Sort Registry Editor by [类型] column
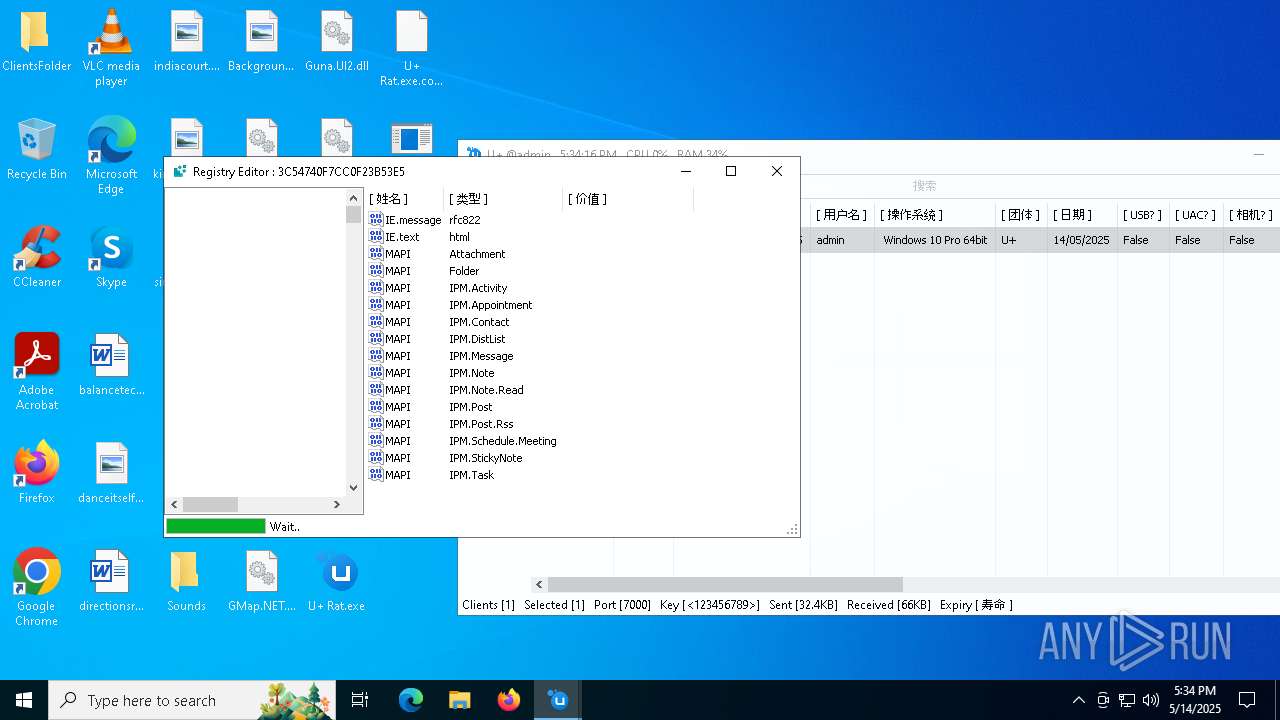 (x=503, y=199)
